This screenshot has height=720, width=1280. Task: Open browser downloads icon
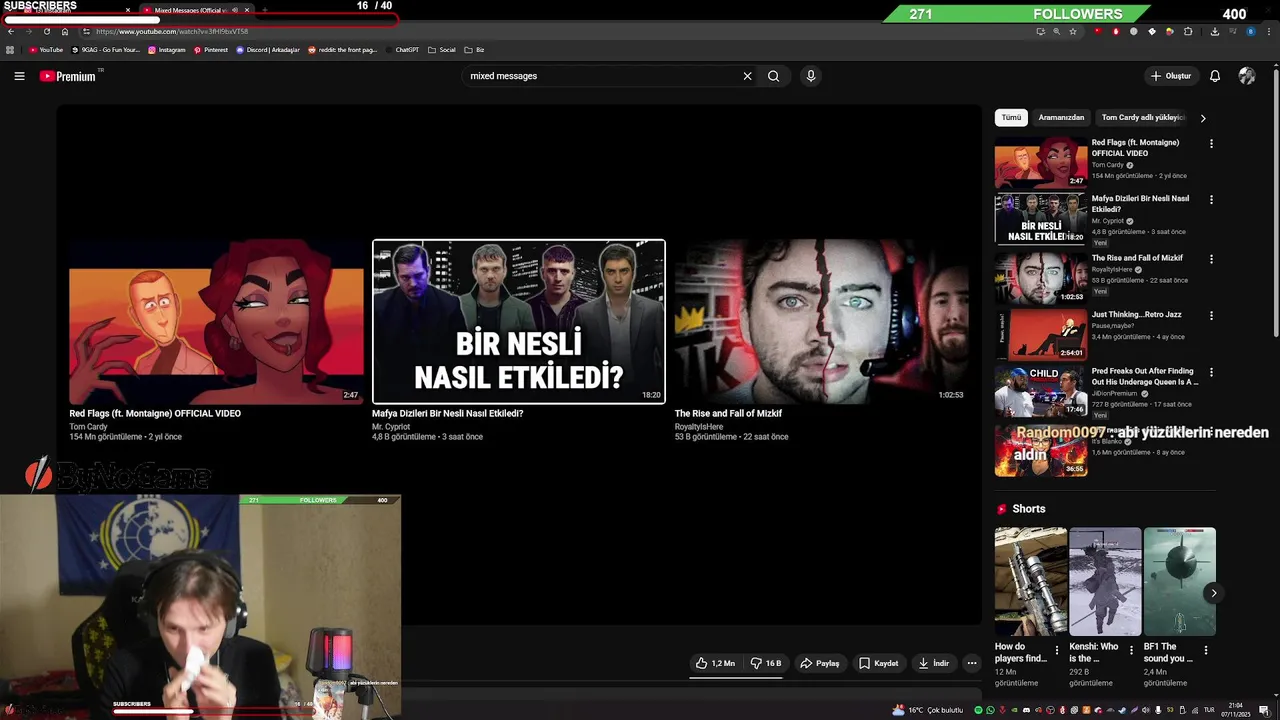(1214, 31)
